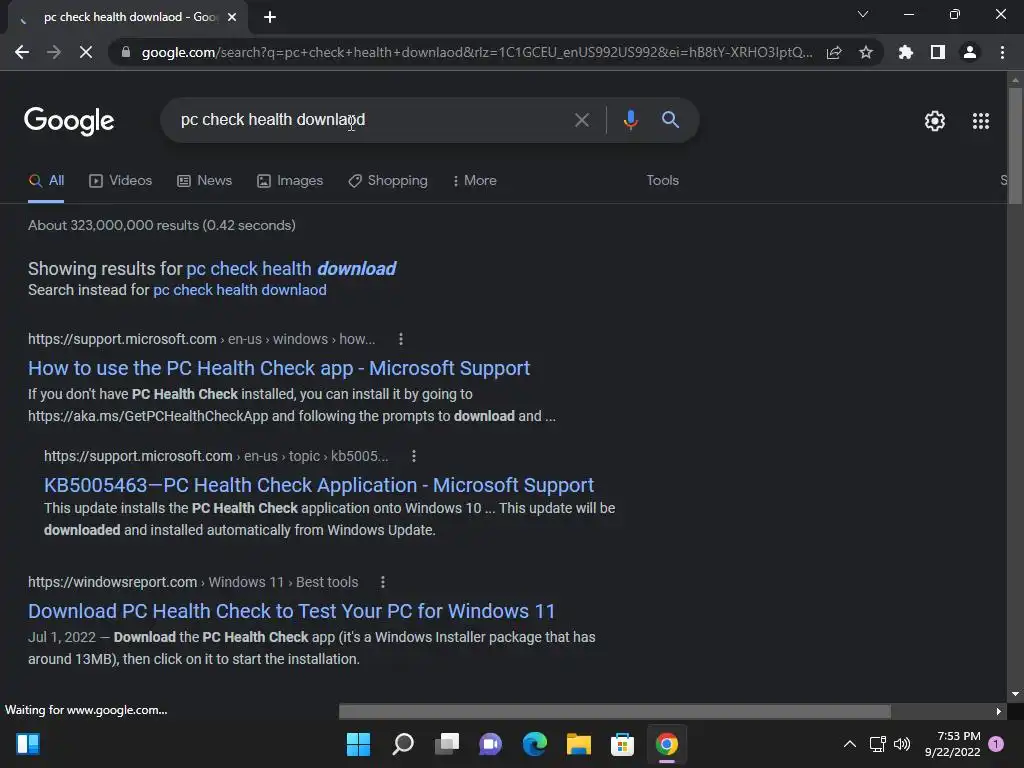Share this page via share icon
1024x768 pixels.
(x=834, y=52)
